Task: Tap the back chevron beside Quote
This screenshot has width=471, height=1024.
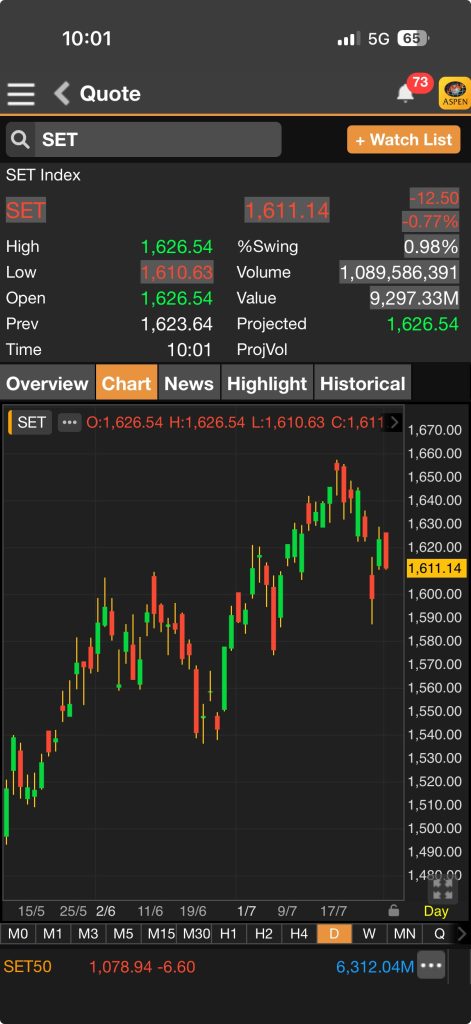Action: point(61,93)
